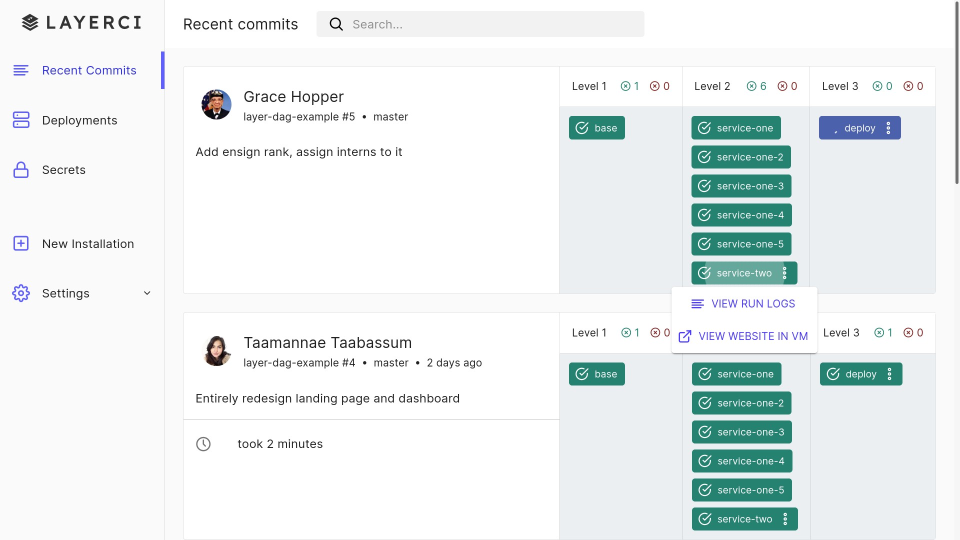Click 'Entirely redesign landing page and dashboard'
960x540 pixels.
328,399
